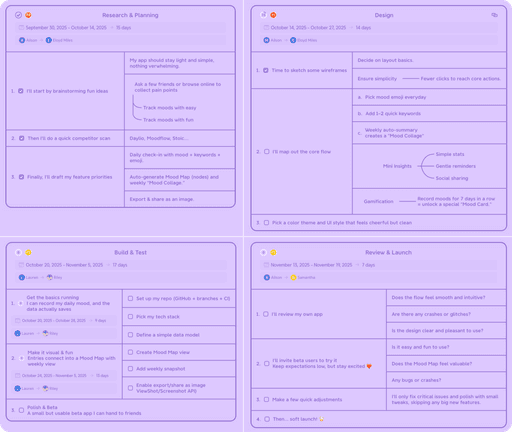
Task: Click the '15 days' duration label
Action: coord(123,28)
